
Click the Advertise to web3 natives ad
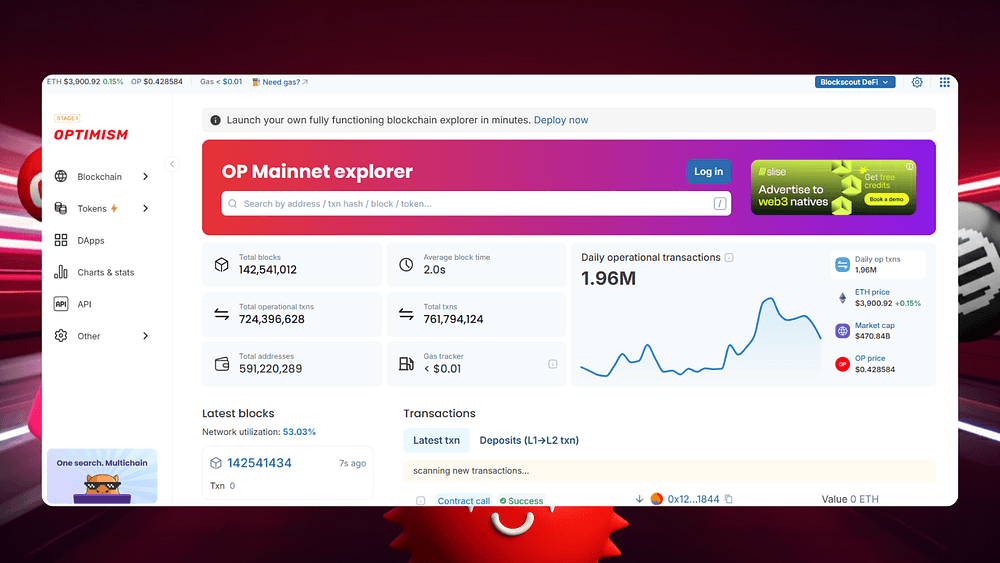833,187
